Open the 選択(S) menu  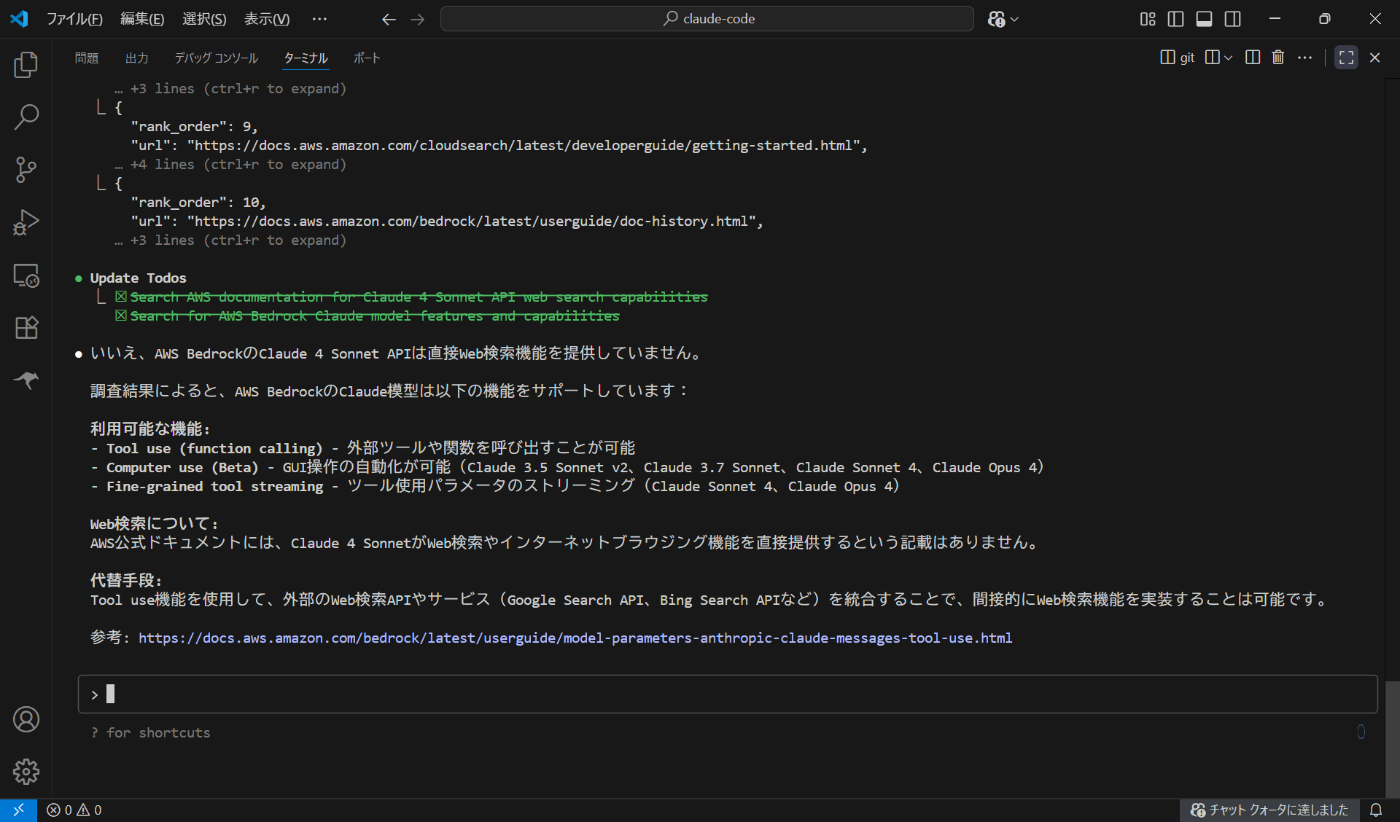pyautogui.click(x=204, y=19)
